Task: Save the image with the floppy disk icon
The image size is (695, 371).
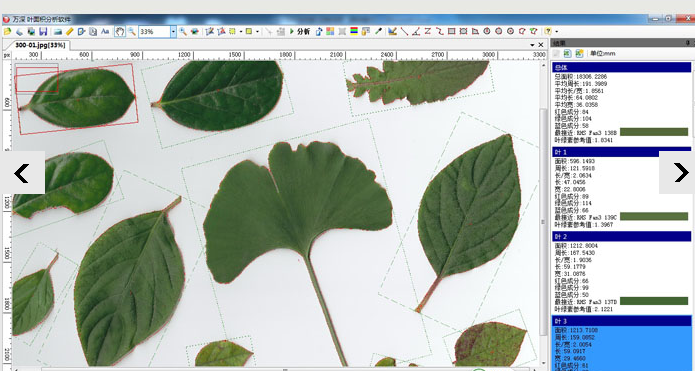Action: coord(43,31)
